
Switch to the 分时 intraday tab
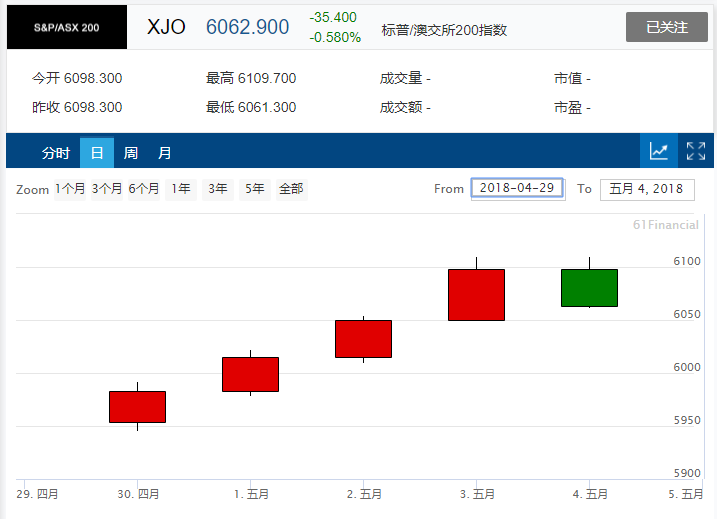(56, 153)
